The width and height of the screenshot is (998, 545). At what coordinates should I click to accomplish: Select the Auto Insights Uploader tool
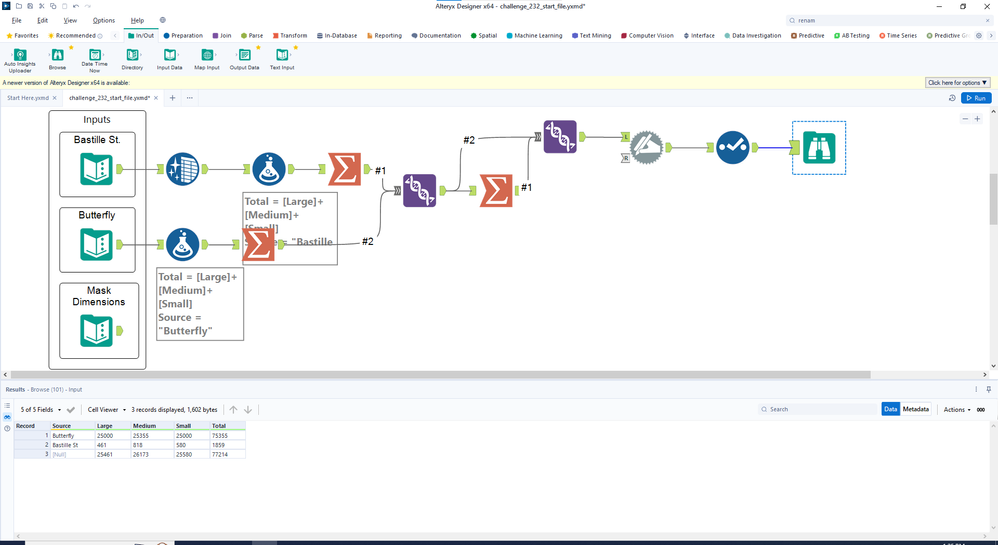(x=20, y=59)
